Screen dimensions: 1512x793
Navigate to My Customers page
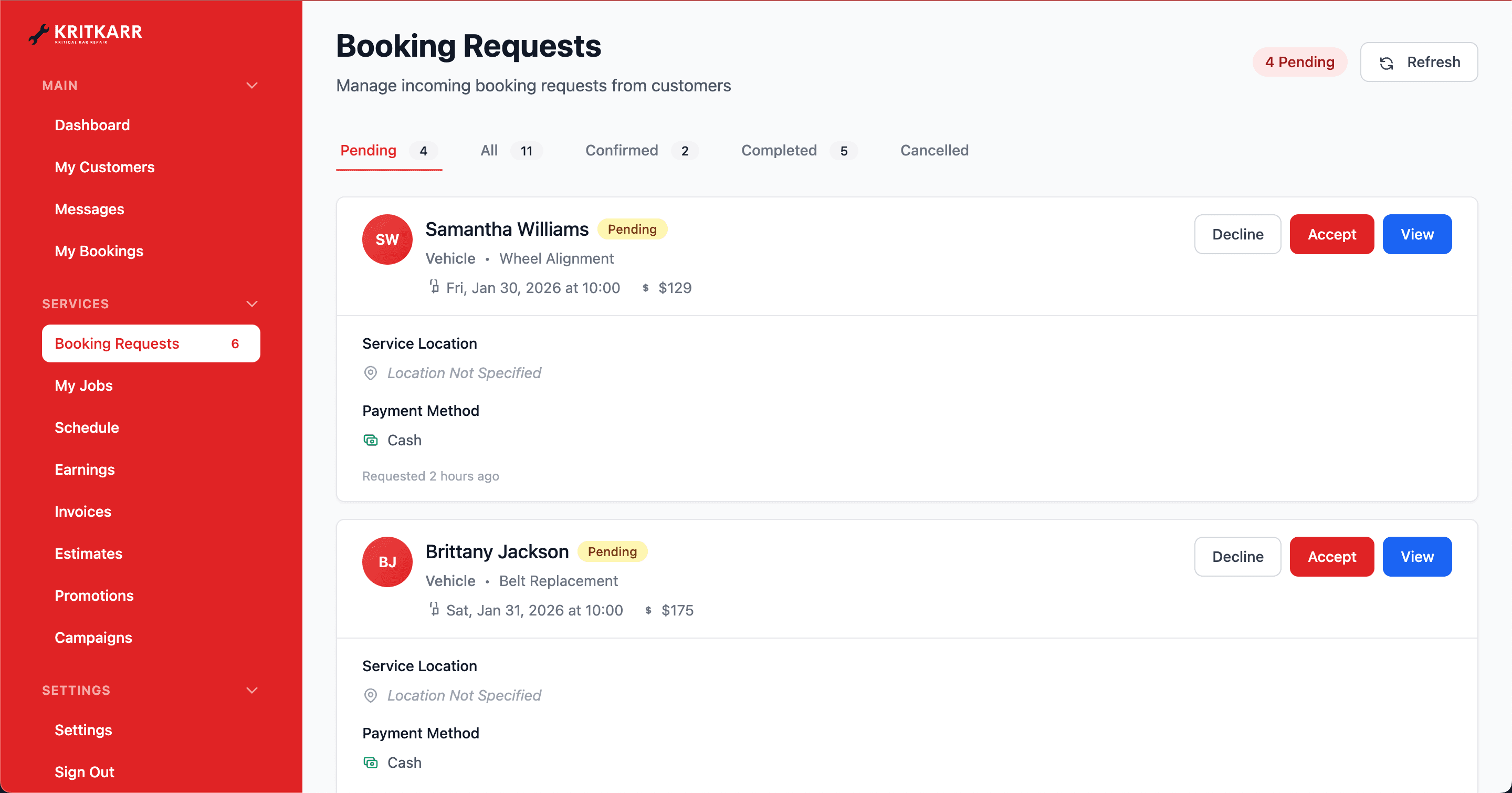click(x=104, y=166)
